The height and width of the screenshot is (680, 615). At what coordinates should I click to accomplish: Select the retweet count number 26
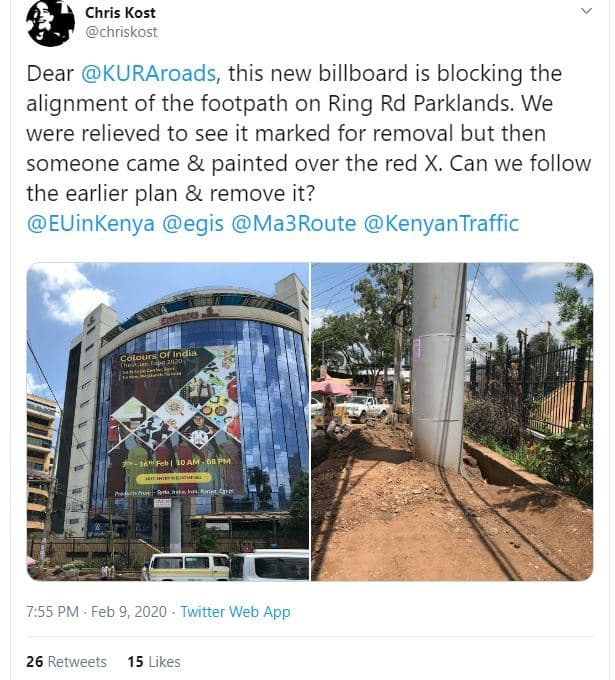pyautogui.click(x=35, y=662)
